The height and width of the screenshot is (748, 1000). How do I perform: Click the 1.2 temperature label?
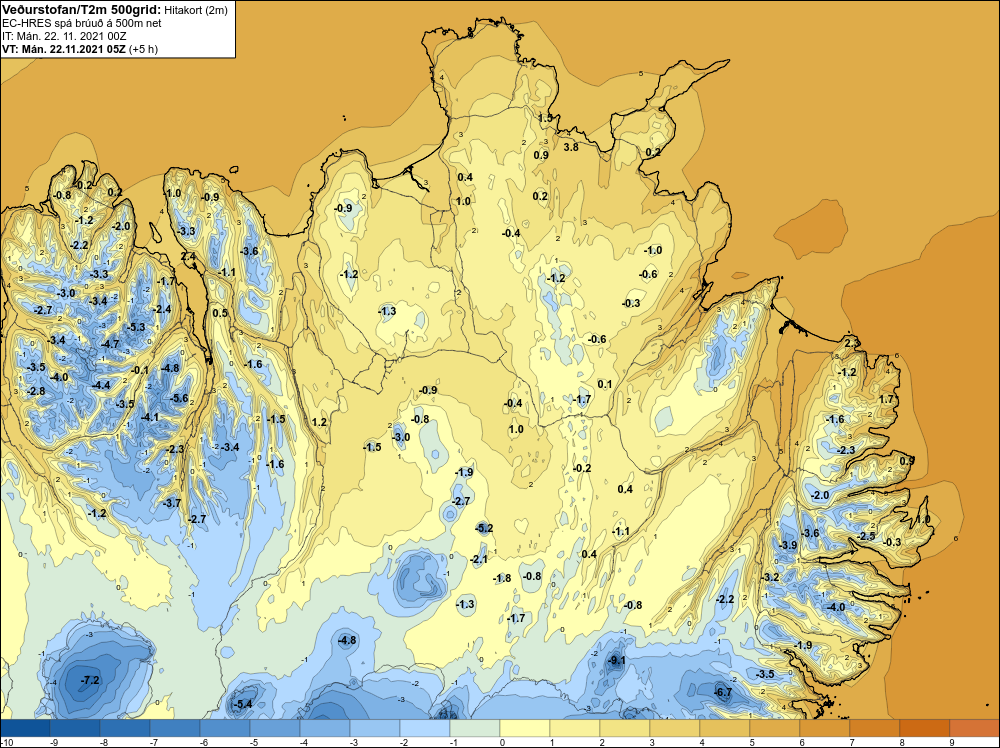(x=319, y=422)
